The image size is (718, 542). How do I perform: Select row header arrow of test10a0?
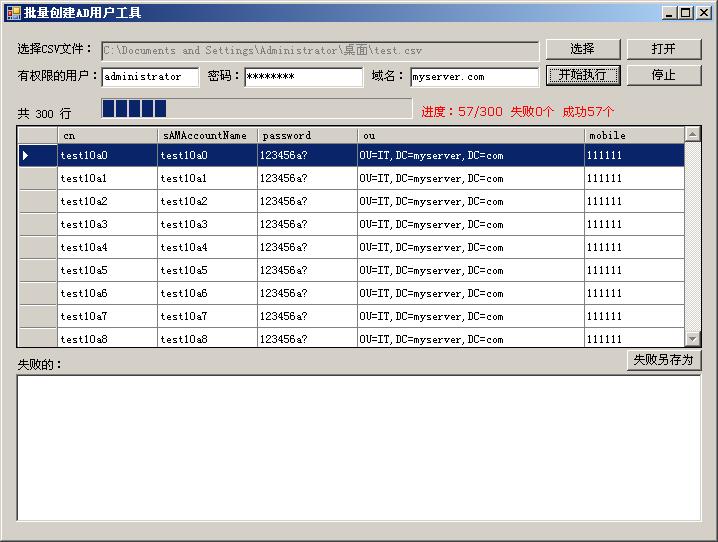pyautogui.click(x=38, y=155)
